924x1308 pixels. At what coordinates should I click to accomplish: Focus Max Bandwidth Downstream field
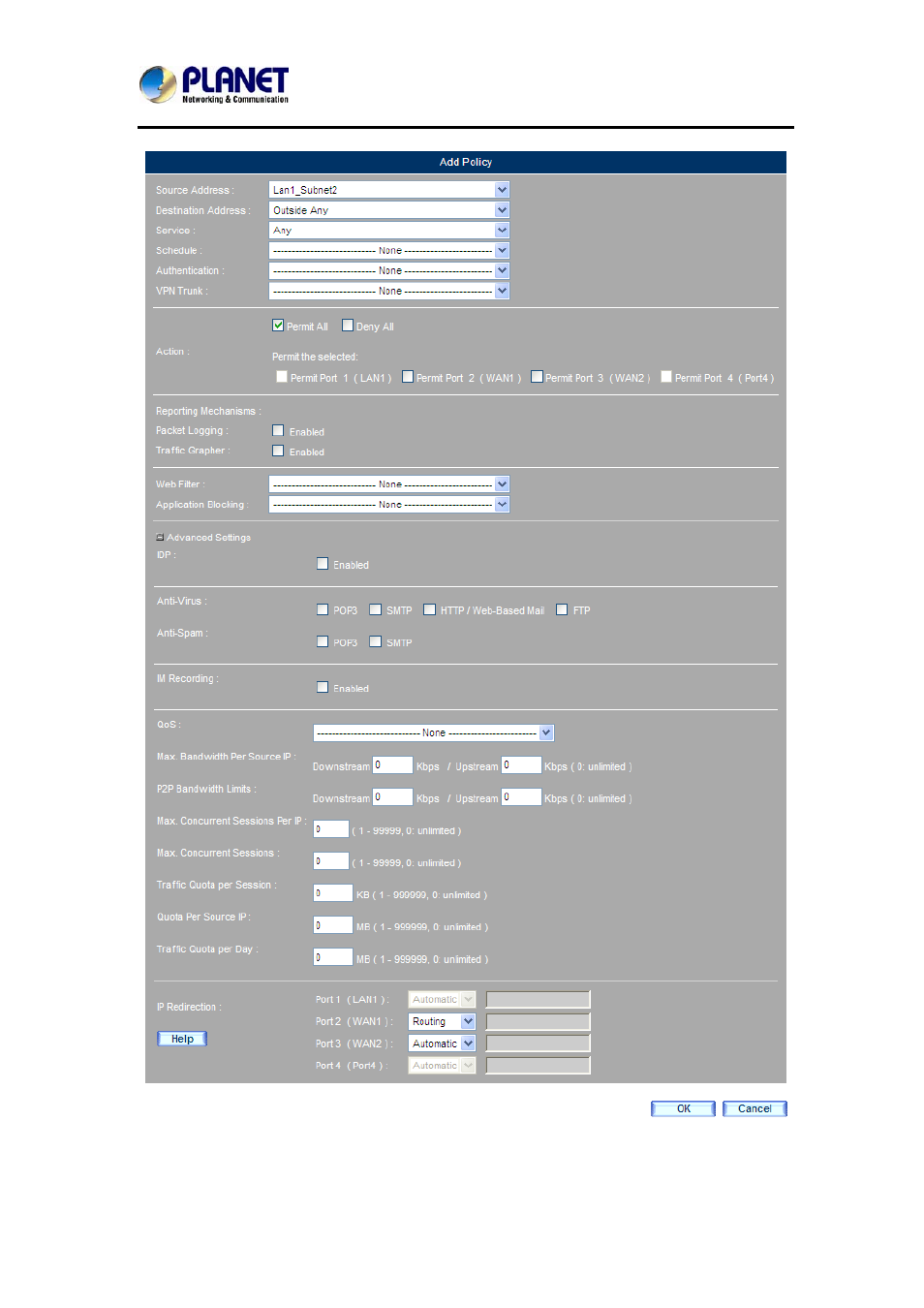tap(392, 765)
